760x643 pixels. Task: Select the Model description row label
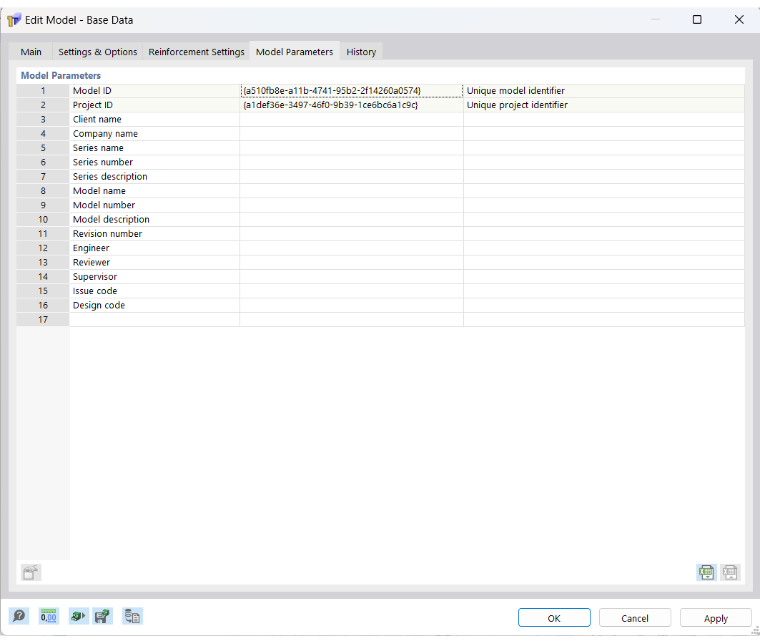155,220
